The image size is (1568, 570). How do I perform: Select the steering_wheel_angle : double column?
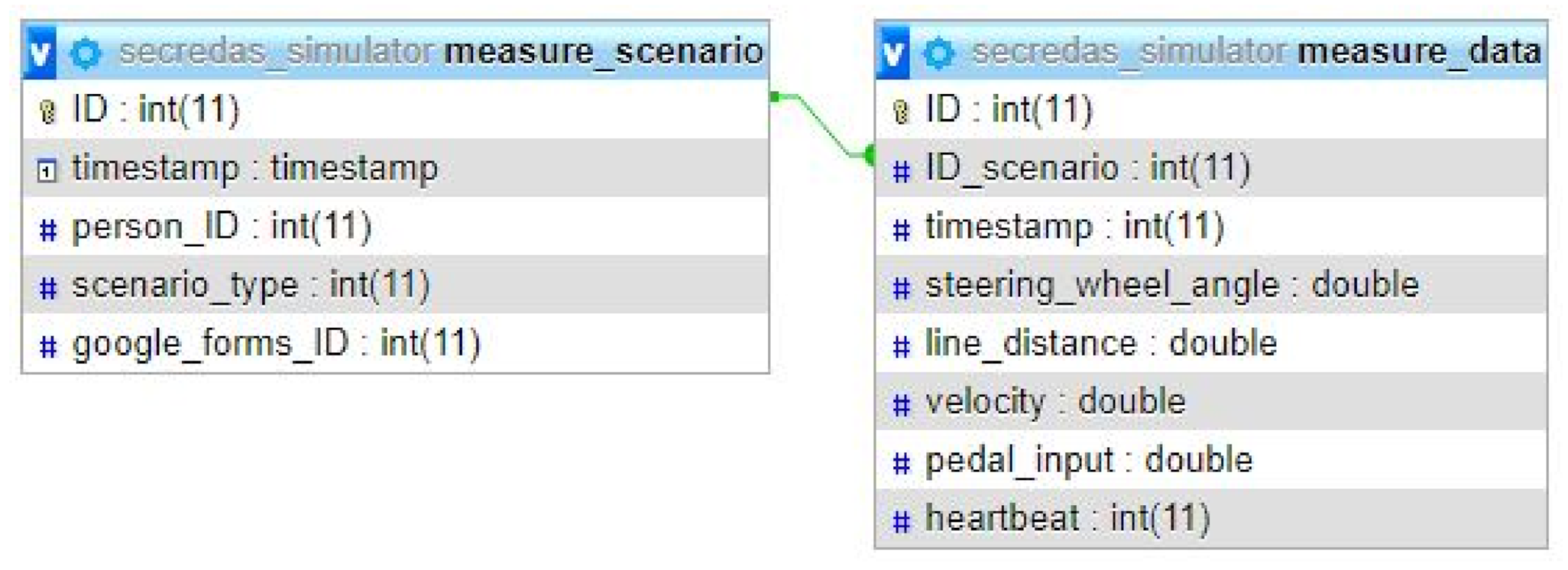[x=1172, y=285]
